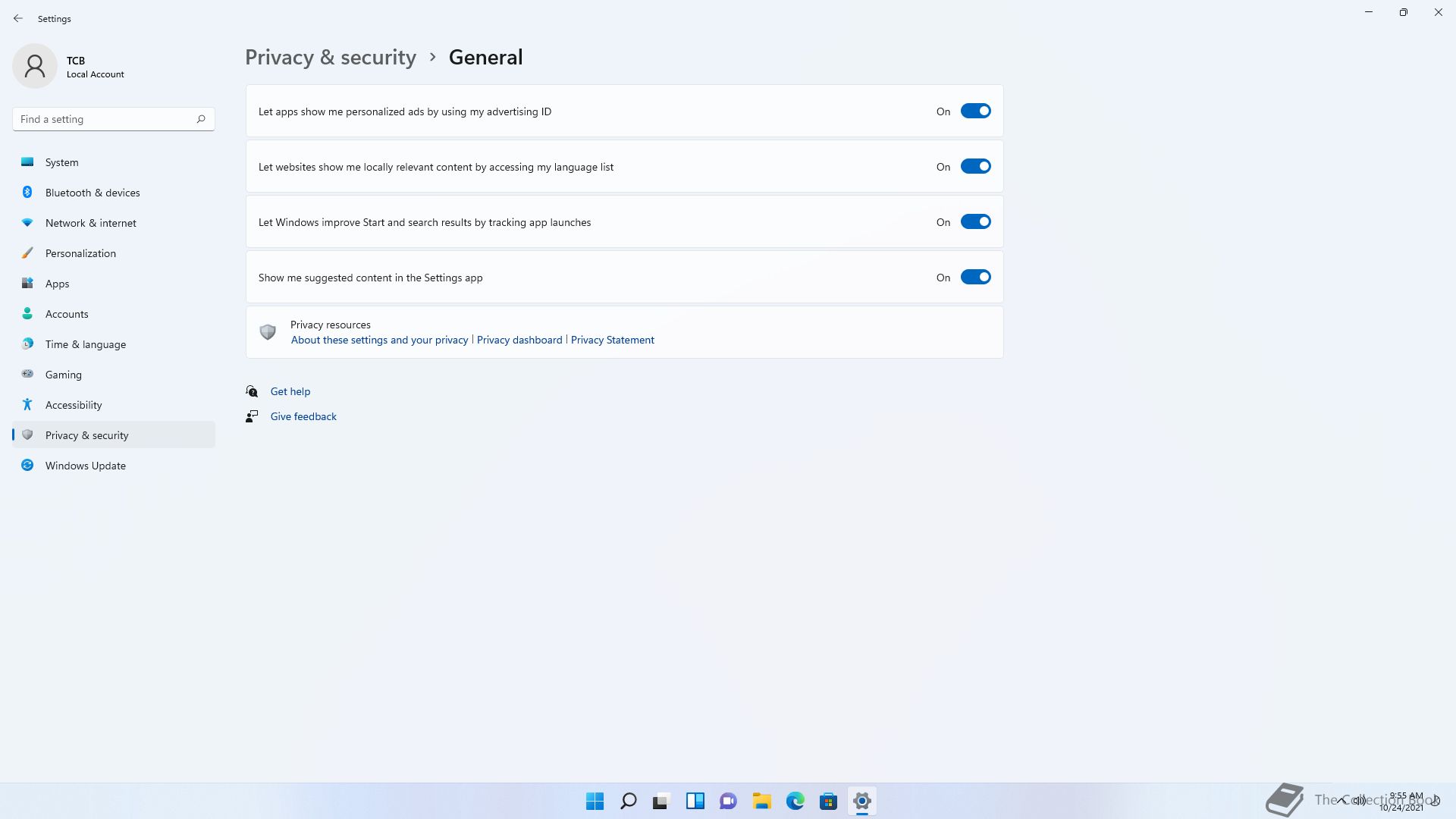Screen dimensions: 1456x819
Task: Turn off tracking app launches toggle
Action: point(976,222)
